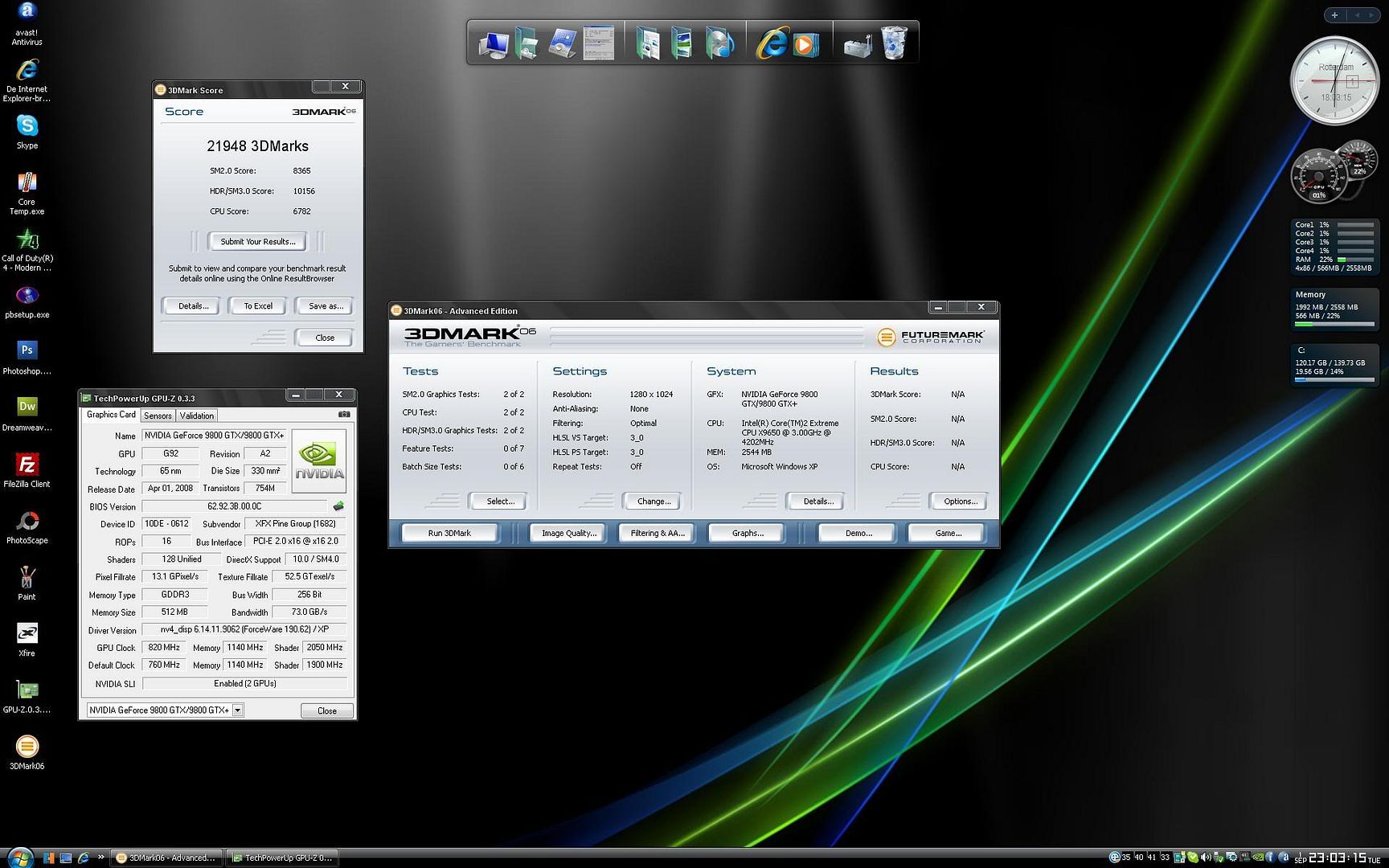
Task: Open Recycle Bin in top dock
Action: 894,43
